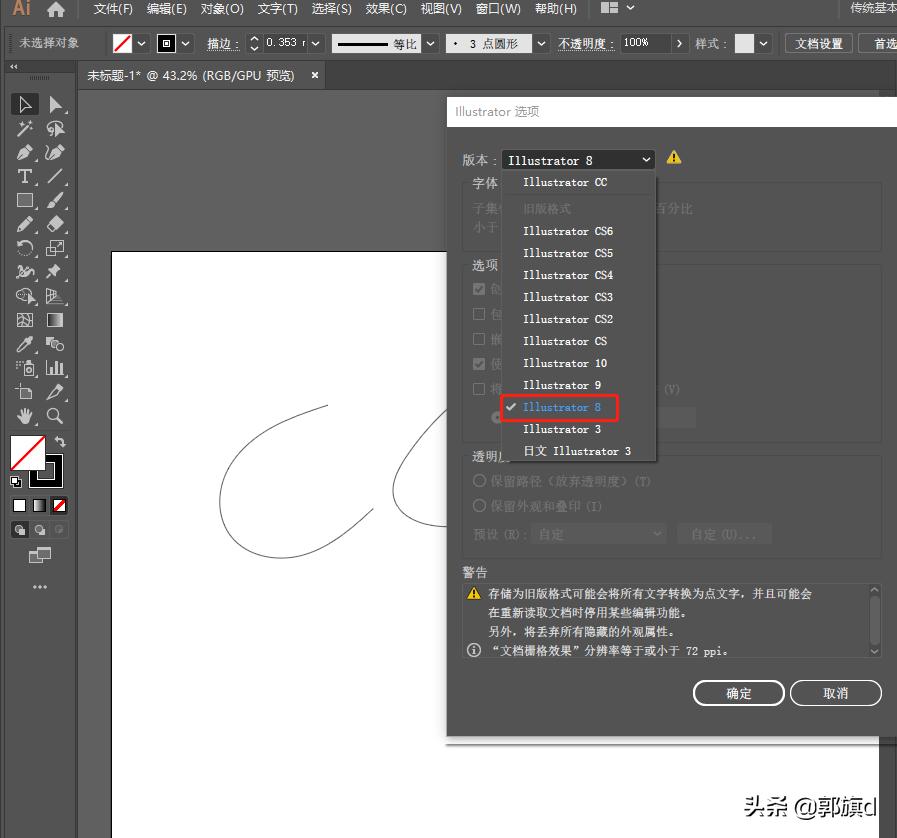Select the Pen tool

click(25, 153)
